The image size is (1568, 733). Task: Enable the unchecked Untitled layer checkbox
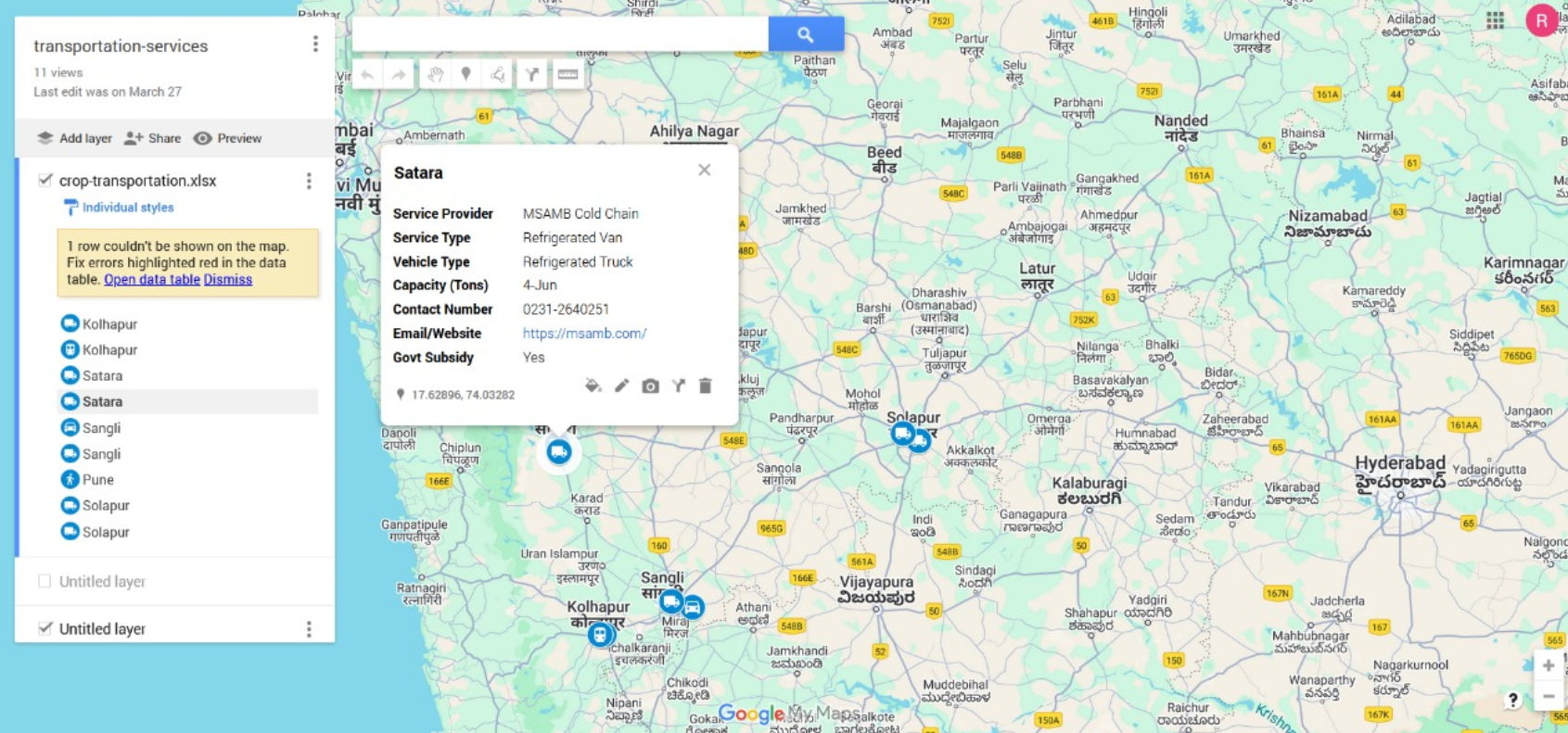(45, 581)
